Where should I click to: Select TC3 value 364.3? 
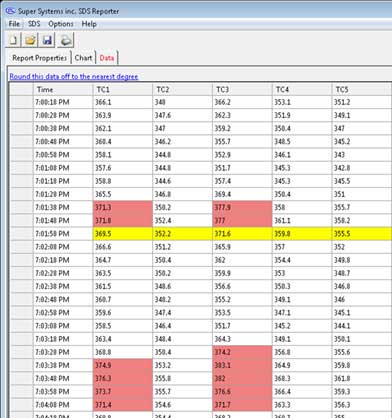(x=242, y=339)
